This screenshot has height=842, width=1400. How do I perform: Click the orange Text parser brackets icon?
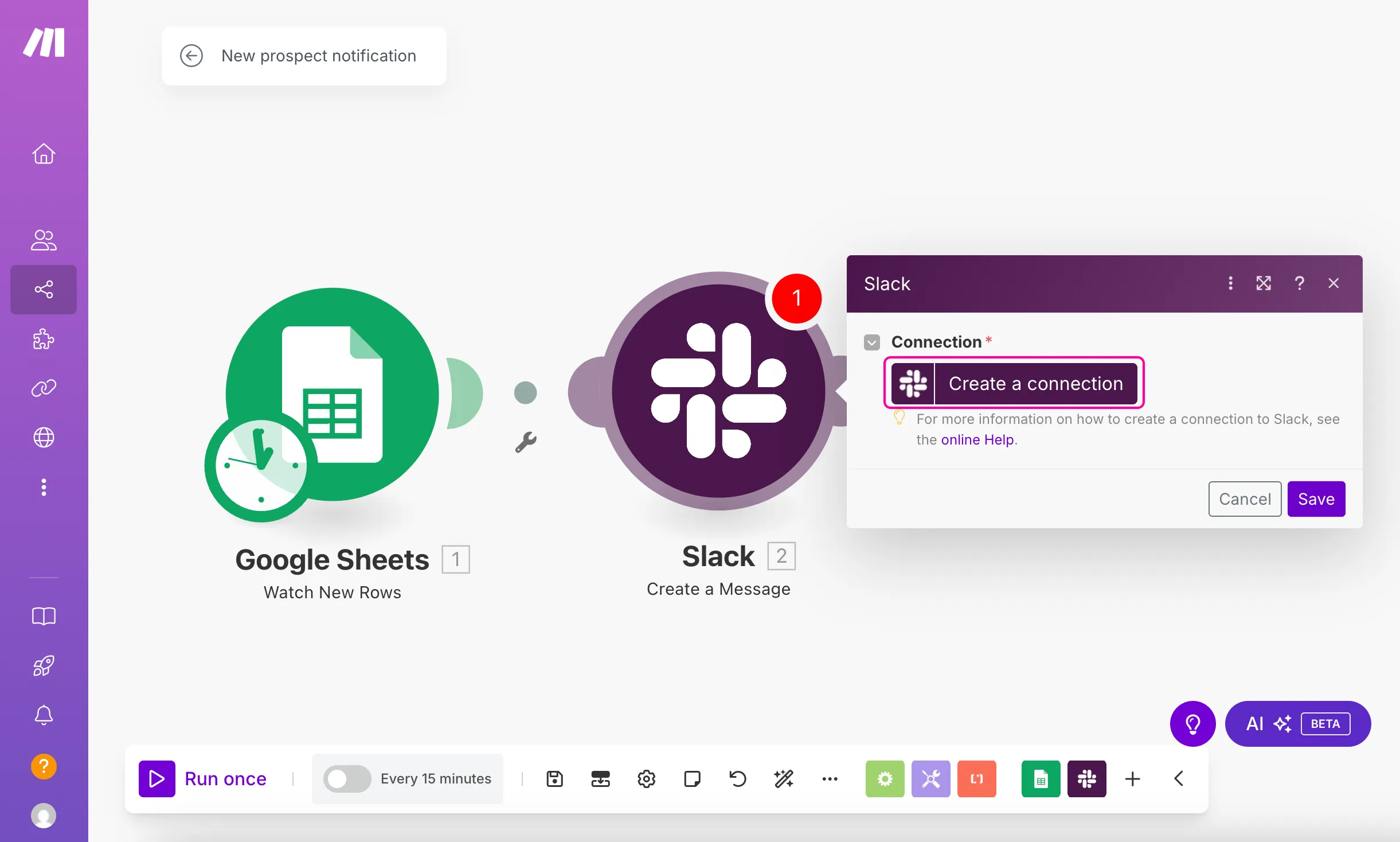pyautogui.click(x=977, y=779)
